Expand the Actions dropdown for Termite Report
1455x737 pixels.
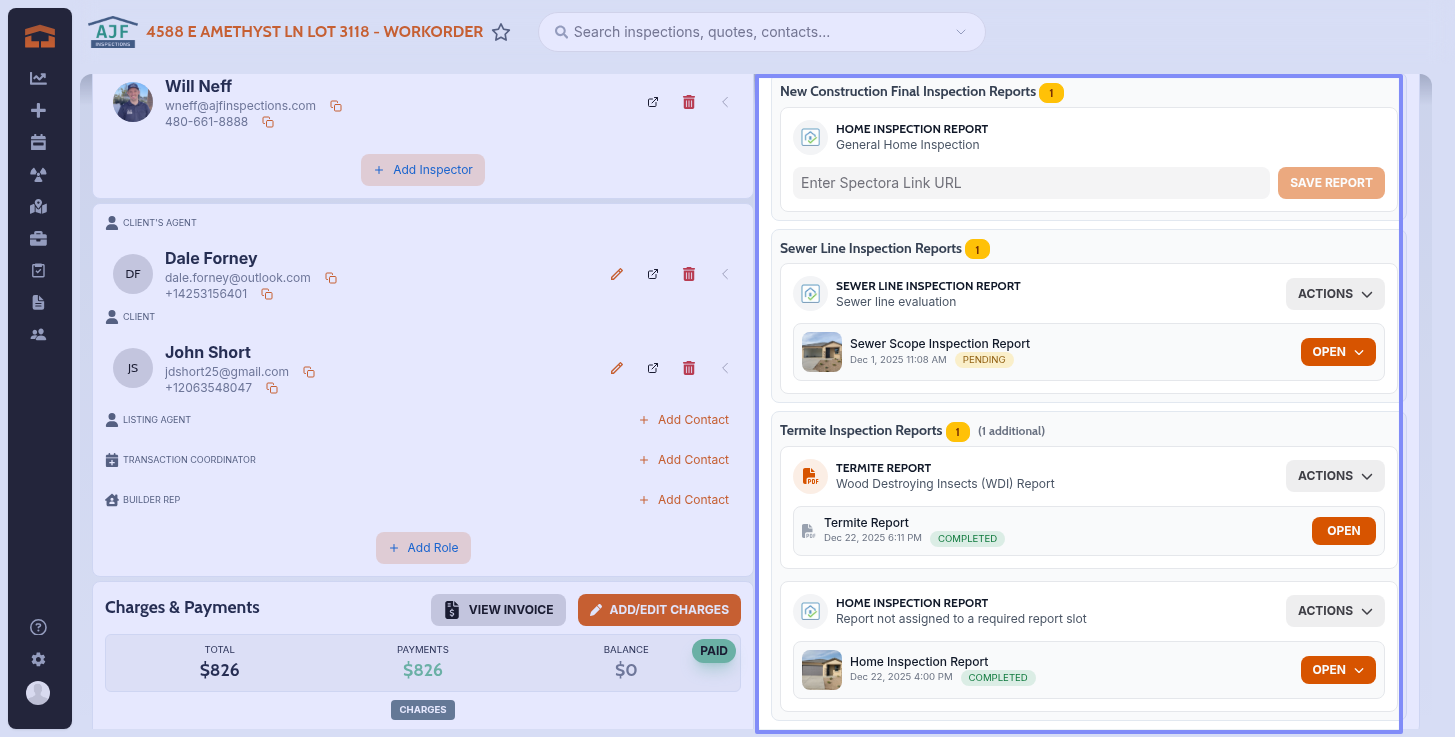click(1334, 476)
